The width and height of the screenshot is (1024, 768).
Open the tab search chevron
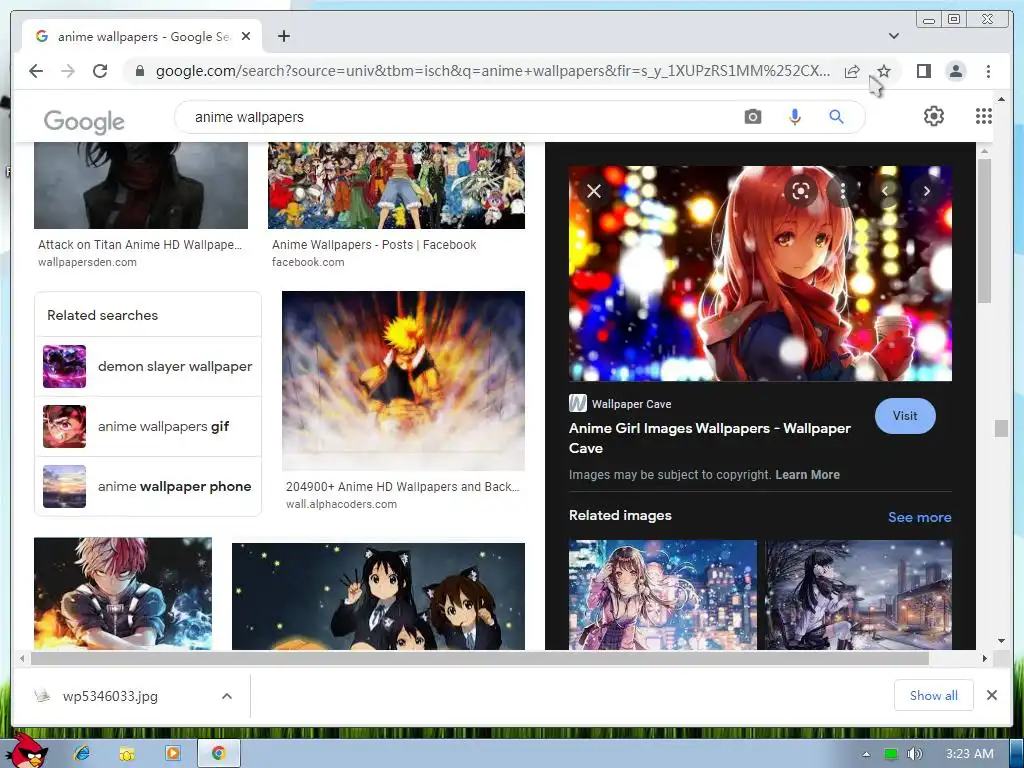click(x=893, y=36)
